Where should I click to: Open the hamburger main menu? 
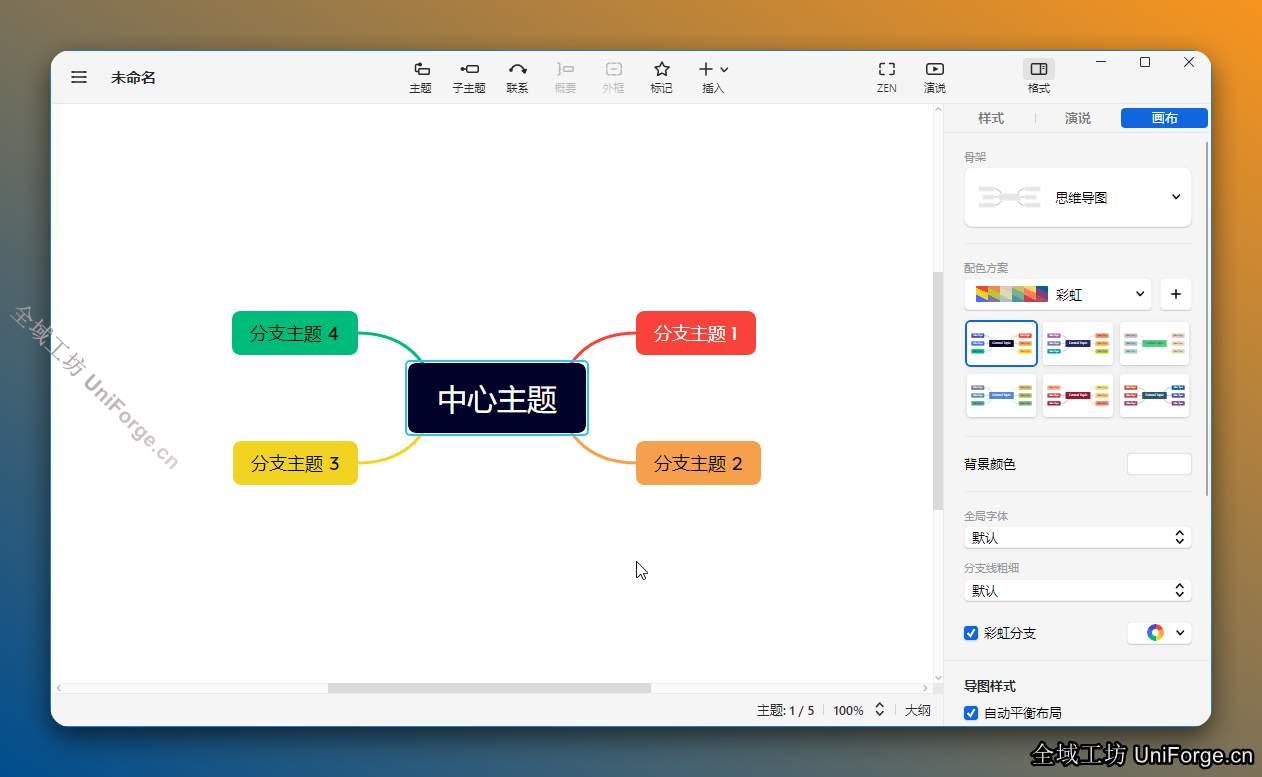79,77
